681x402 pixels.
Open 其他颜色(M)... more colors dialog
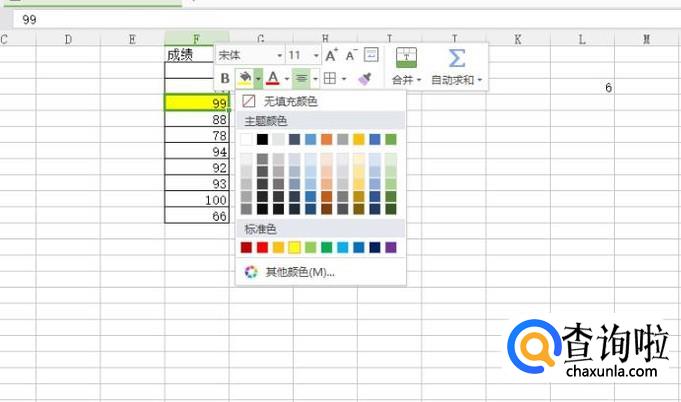click(x=320, y=272)
